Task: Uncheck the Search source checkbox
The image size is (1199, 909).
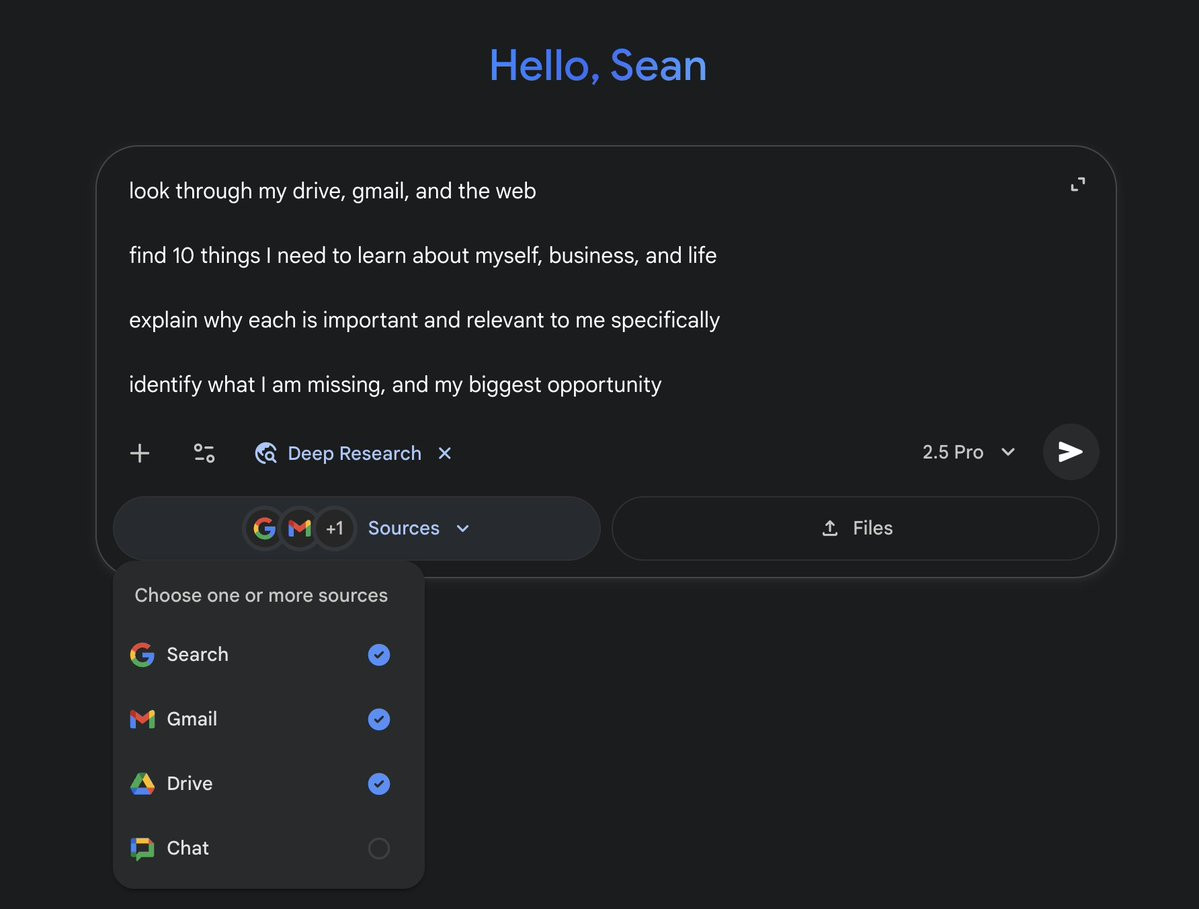Action: [x=379, y=654]
